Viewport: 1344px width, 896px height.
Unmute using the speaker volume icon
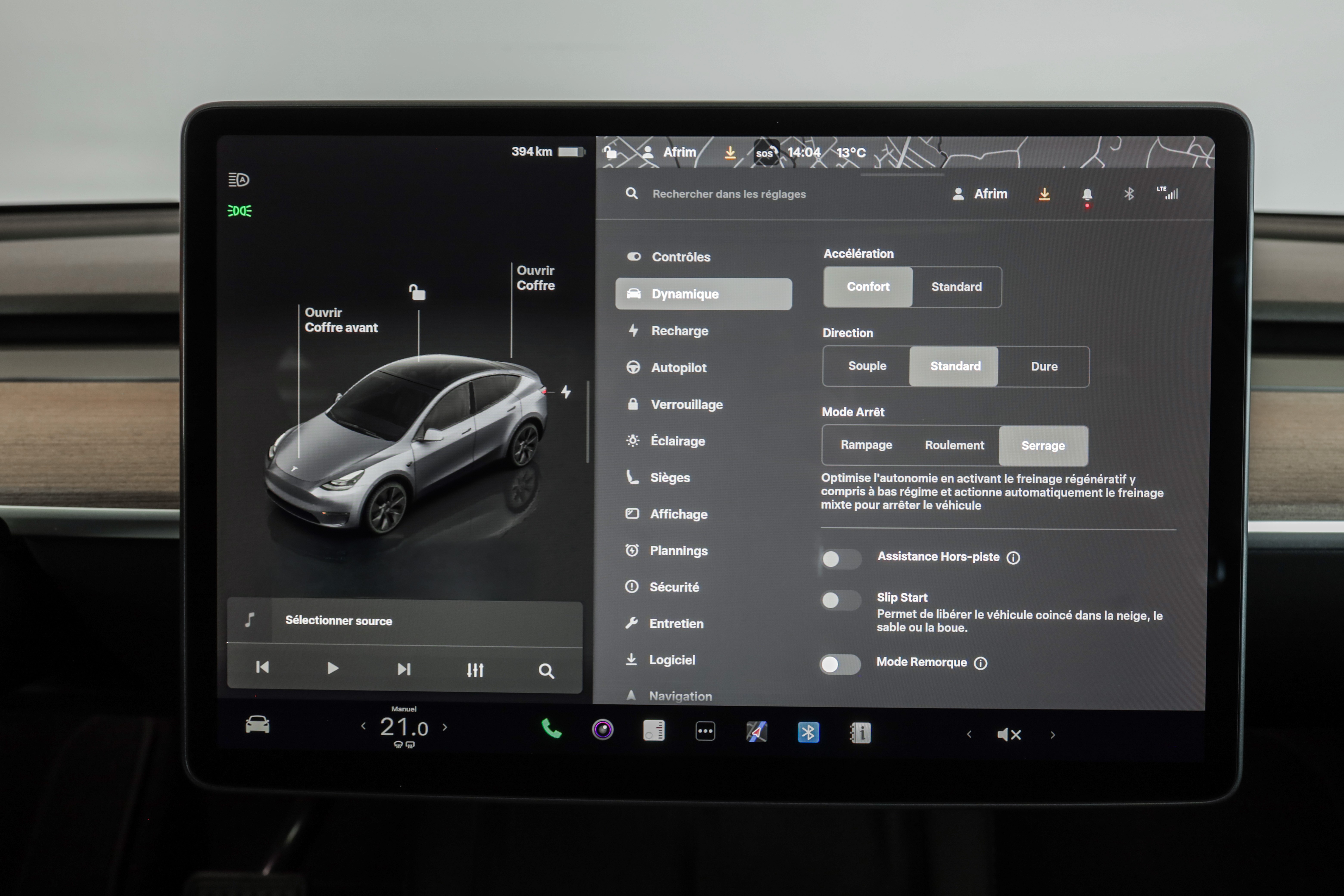(1009, 735)
